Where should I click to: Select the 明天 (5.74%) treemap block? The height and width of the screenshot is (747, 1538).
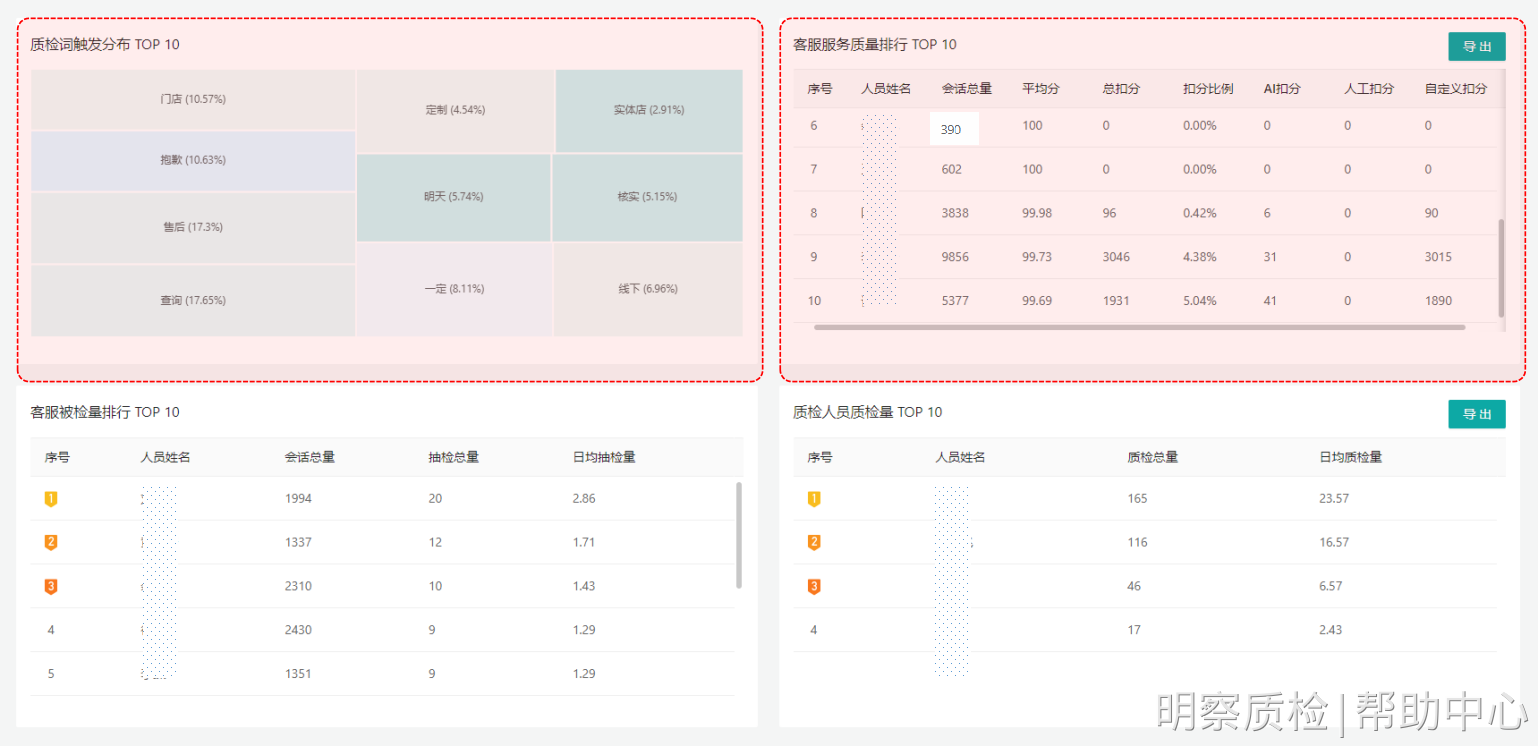coord(453,197)
